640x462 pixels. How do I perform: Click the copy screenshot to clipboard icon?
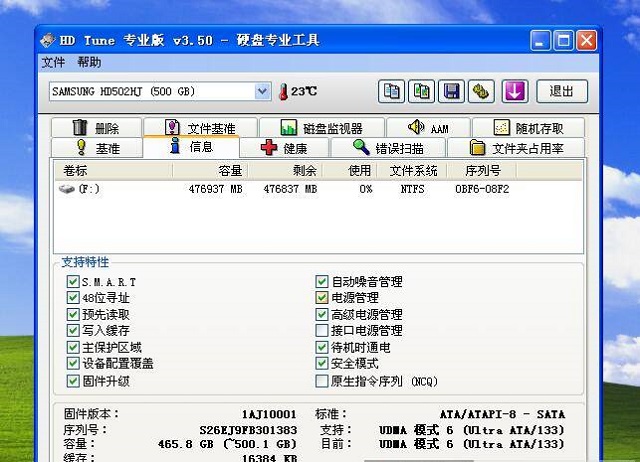(421, 91)
